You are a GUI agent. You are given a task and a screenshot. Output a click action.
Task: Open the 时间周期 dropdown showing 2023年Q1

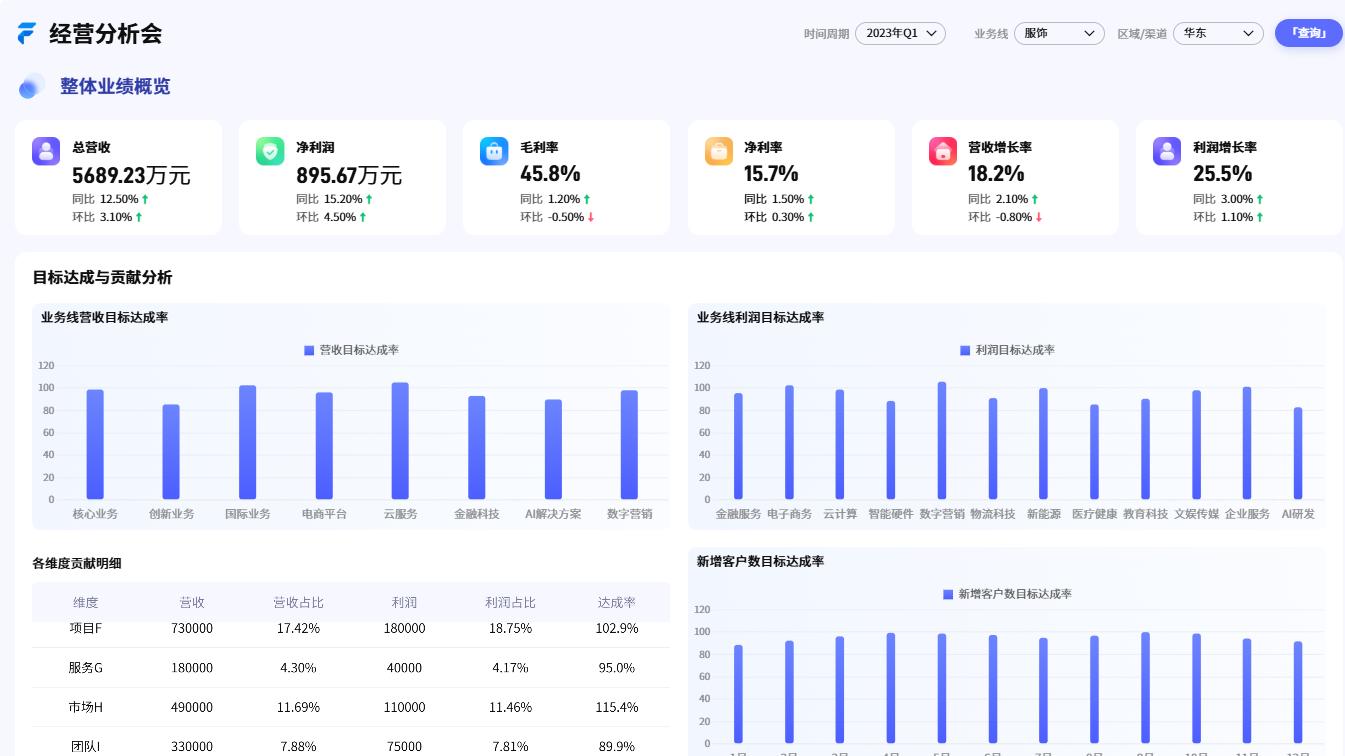coord(900,33)
